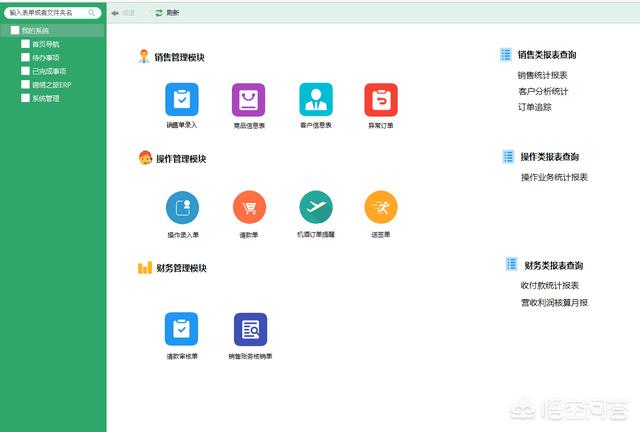
Task: Open the 销售单录入 clipboard icon
Action: tap(182, 100)
